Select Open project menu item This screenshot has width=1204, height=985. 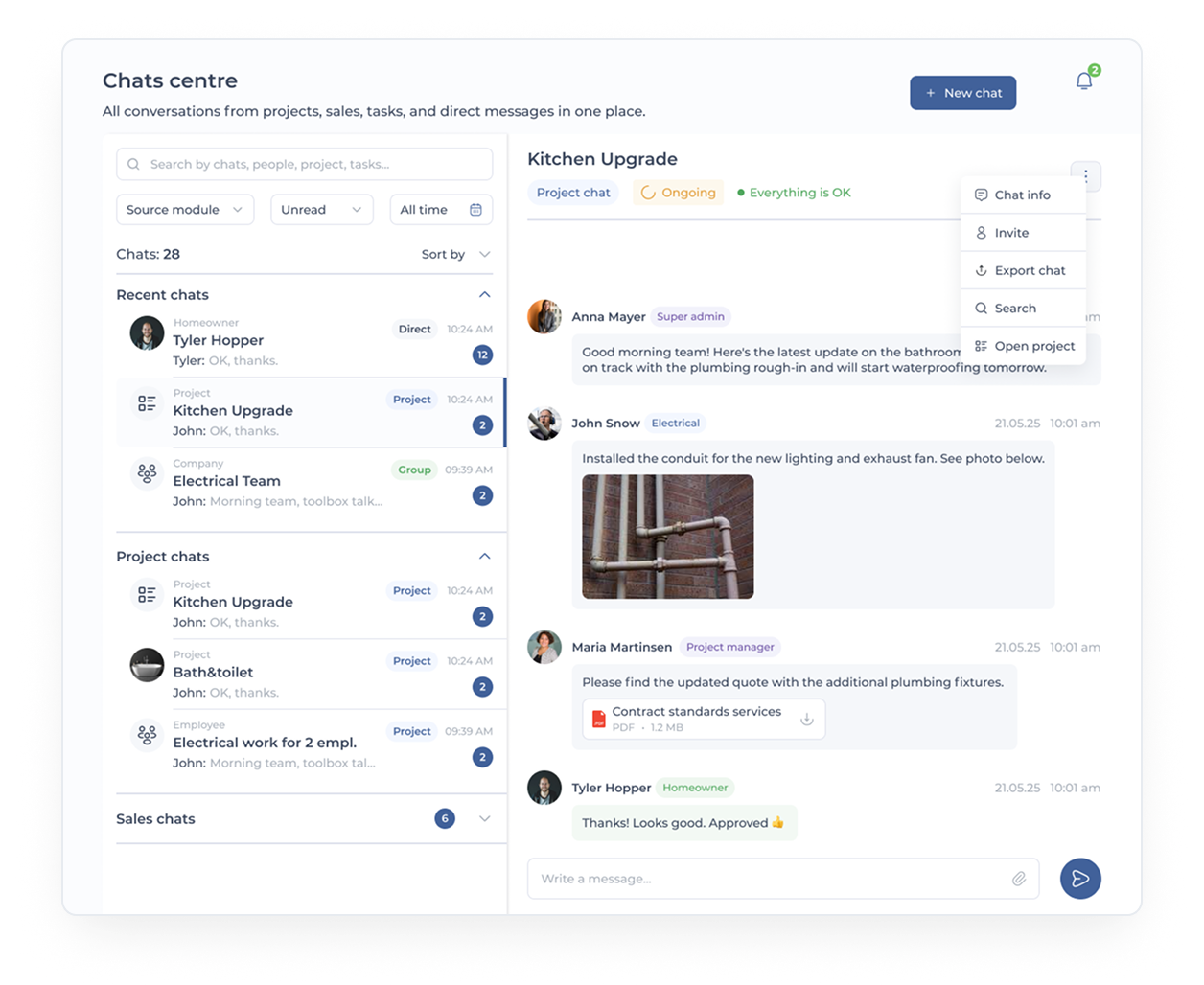click(x=1023, y=346)
